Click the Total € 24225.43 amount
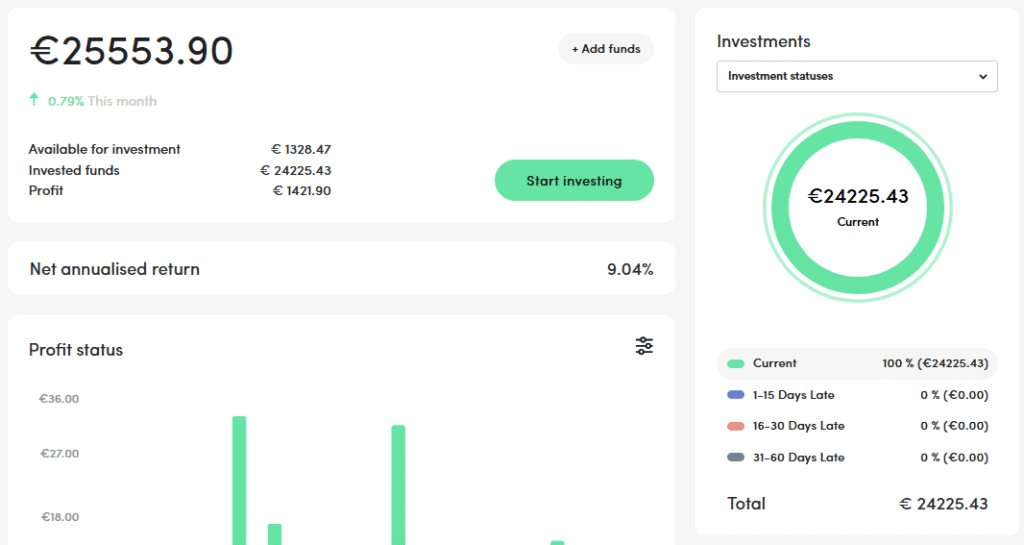This screenshot has width=1024, height=545. (x=943, y=504)
